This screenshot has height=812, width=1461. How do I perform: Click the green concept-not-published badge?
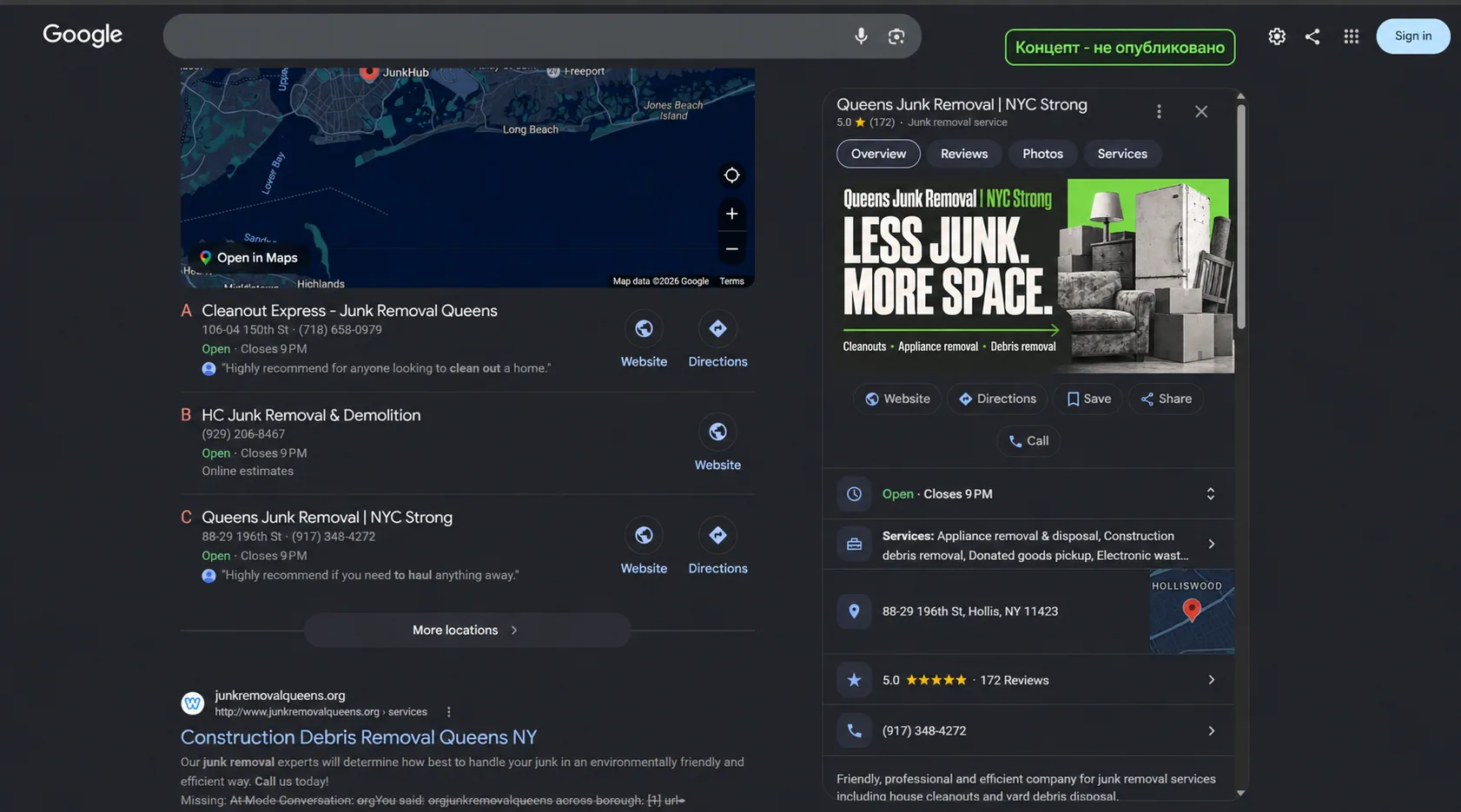point(1120,47)
